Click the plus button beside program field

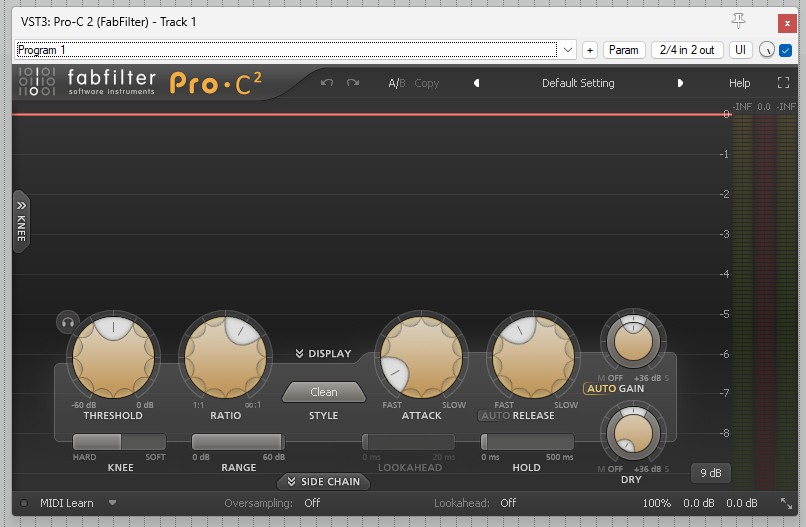pos(590,50)
